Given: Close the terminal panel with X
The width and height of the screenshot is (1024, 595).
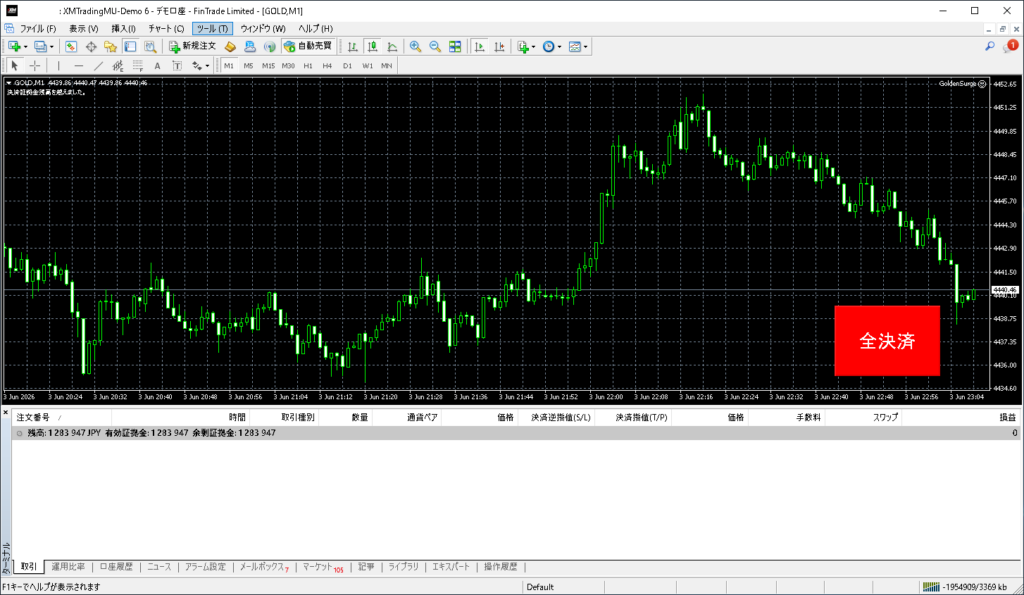Looking at the screenshot, I should click(x=5, y=413).
